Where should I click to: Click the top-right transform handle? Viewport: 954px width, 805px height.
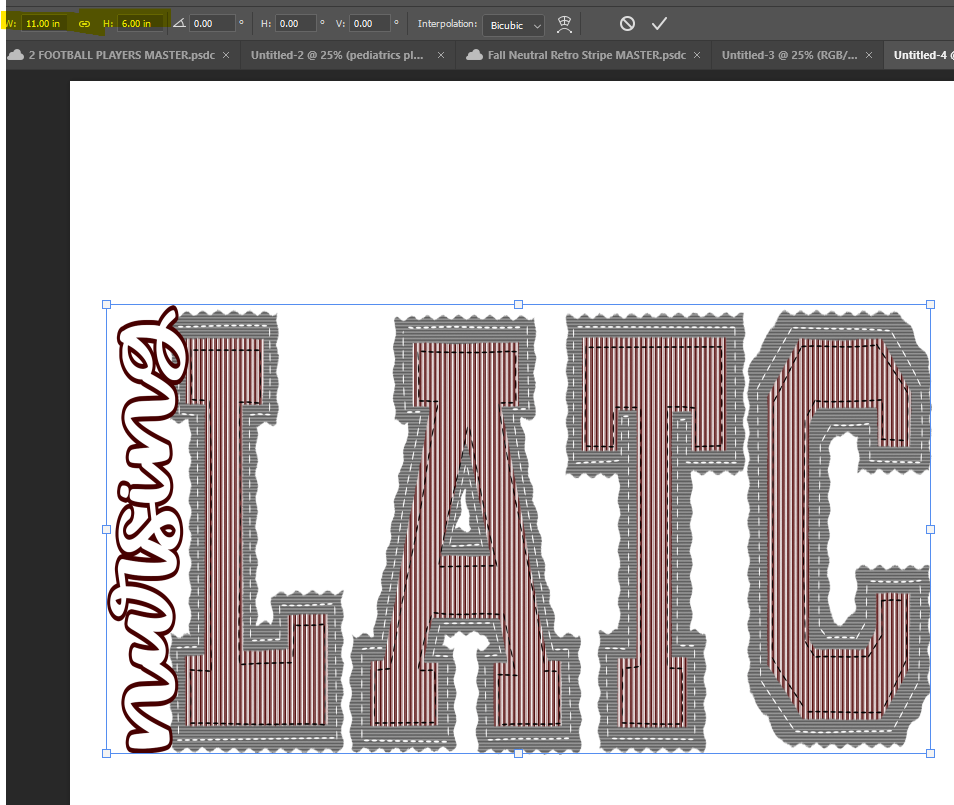click(930, 304)
